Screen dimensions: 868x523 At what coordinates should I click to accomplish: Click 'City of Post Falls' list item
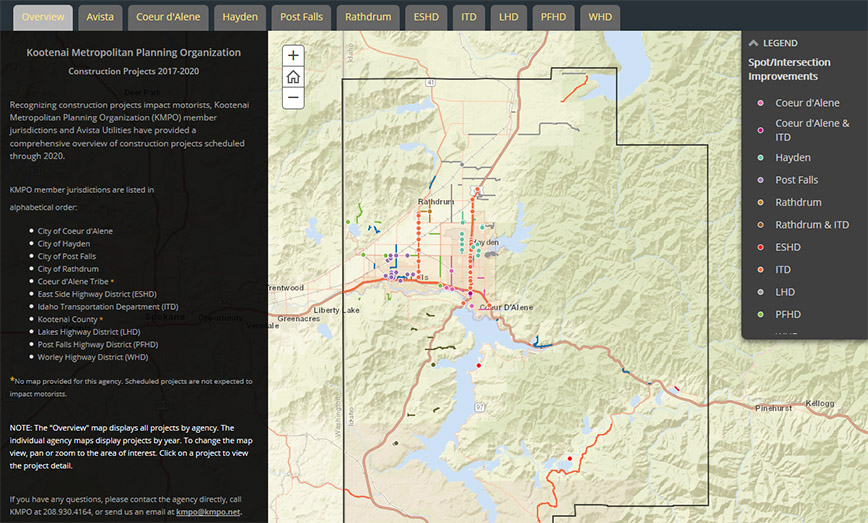coord(66,256)
